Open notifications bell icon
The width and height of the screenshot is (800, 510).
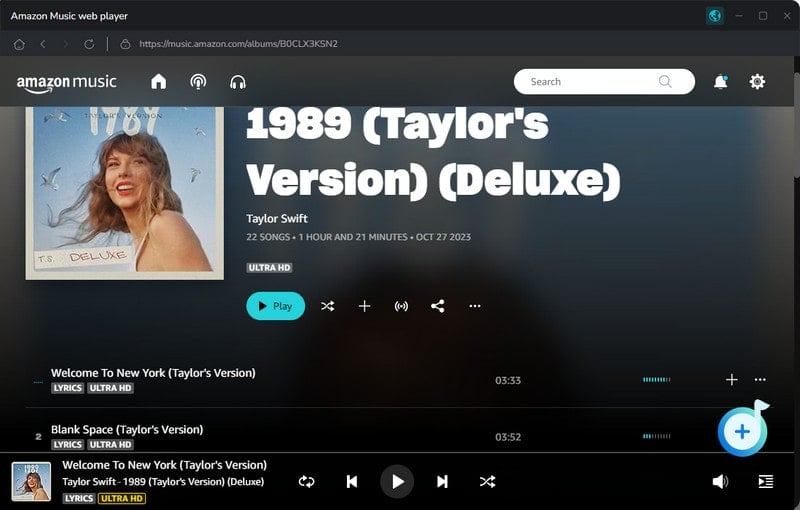click(x=720, y=82)
